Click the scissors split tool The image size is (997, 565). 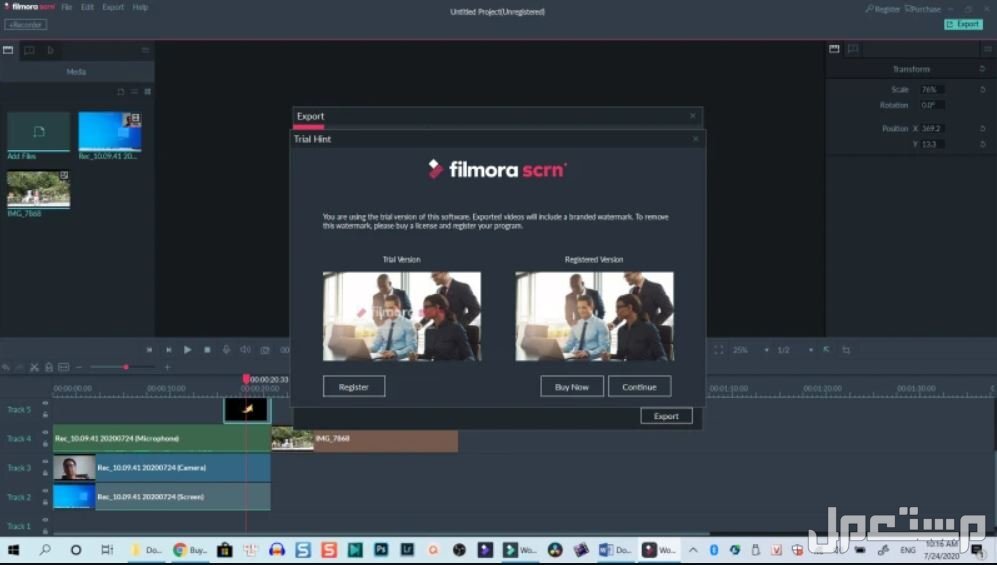pos(34,367)
